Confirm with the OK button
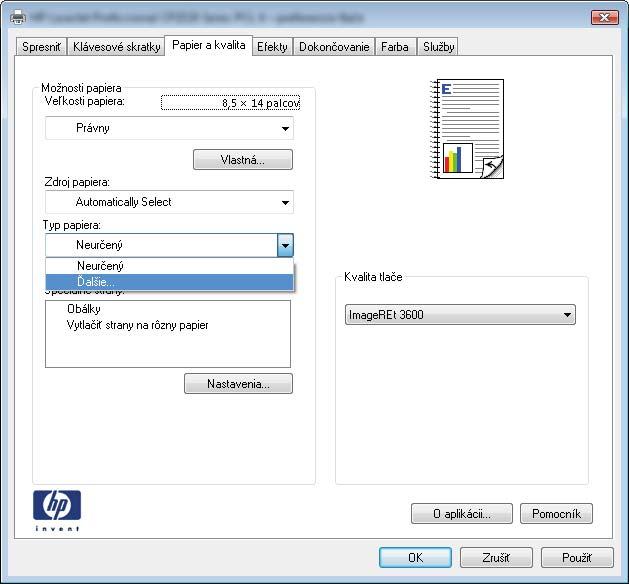 (415, 558)
